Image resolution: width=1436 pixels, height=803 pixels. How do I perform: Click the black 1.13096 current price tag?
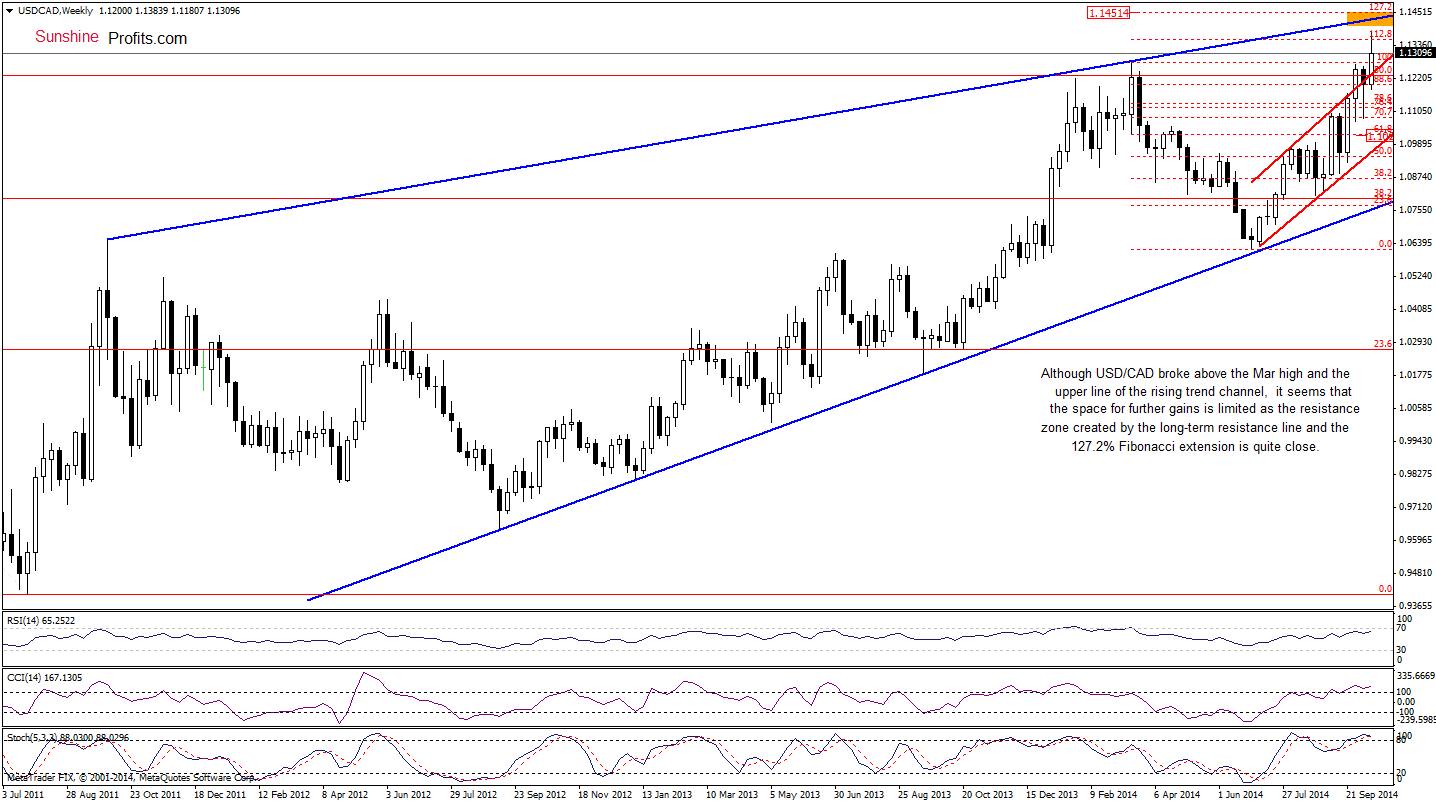[1414, 52]
